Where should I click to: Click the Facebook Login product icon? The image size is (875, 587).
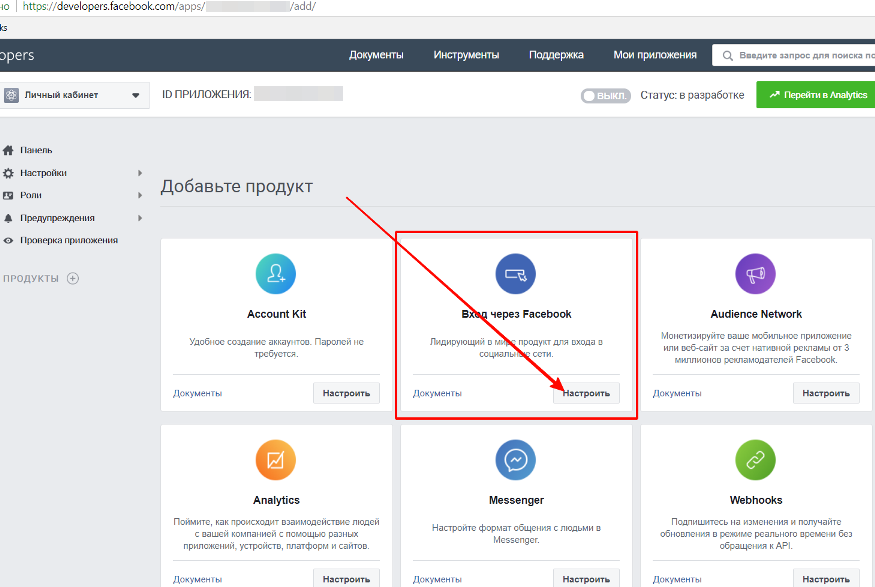[516, 273]
